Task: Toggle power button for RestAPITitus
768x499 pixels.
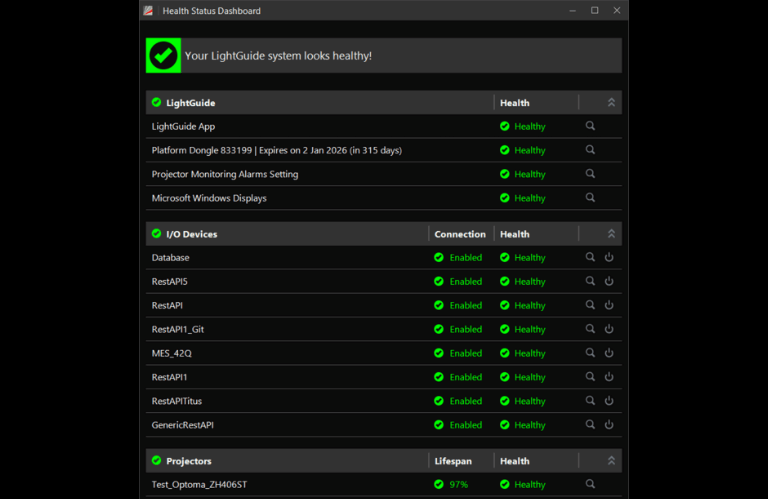Action: click(609, 401)
